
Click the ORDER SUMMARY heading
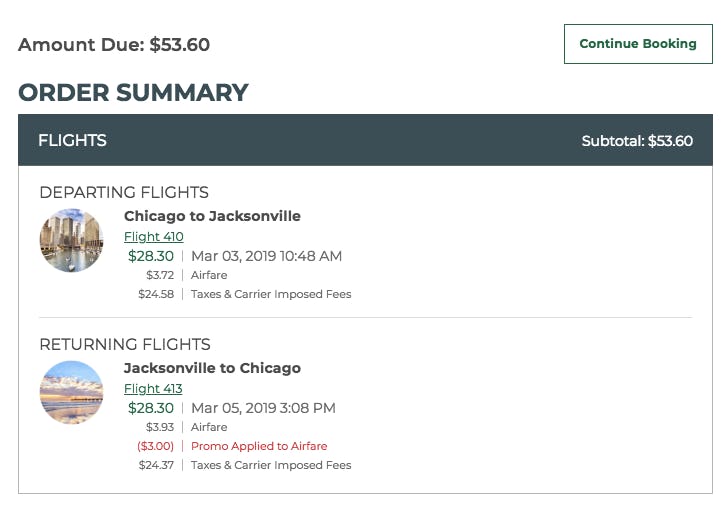[133, 93]
